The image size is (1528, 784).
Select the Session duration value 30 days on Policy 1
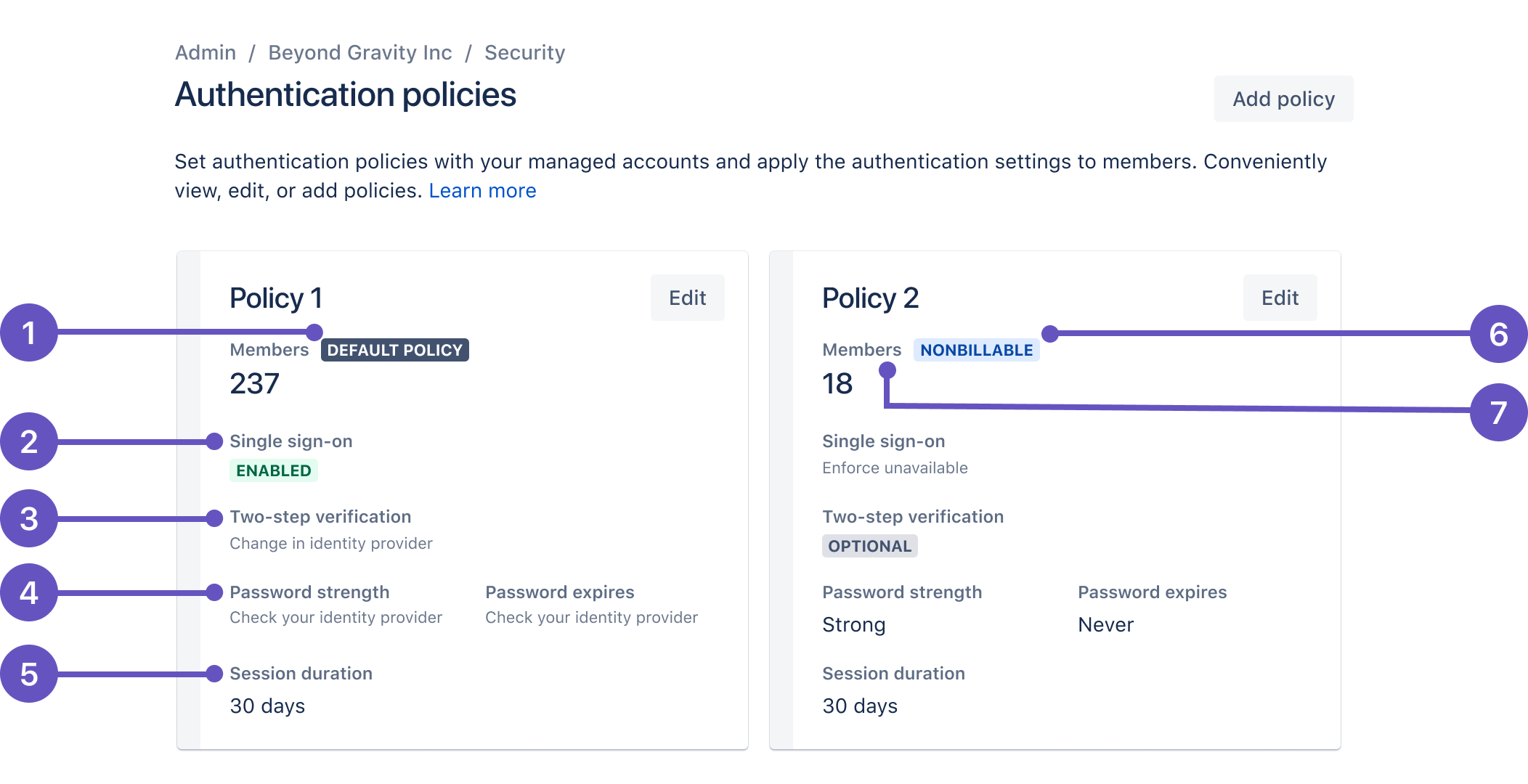point(267,706)
